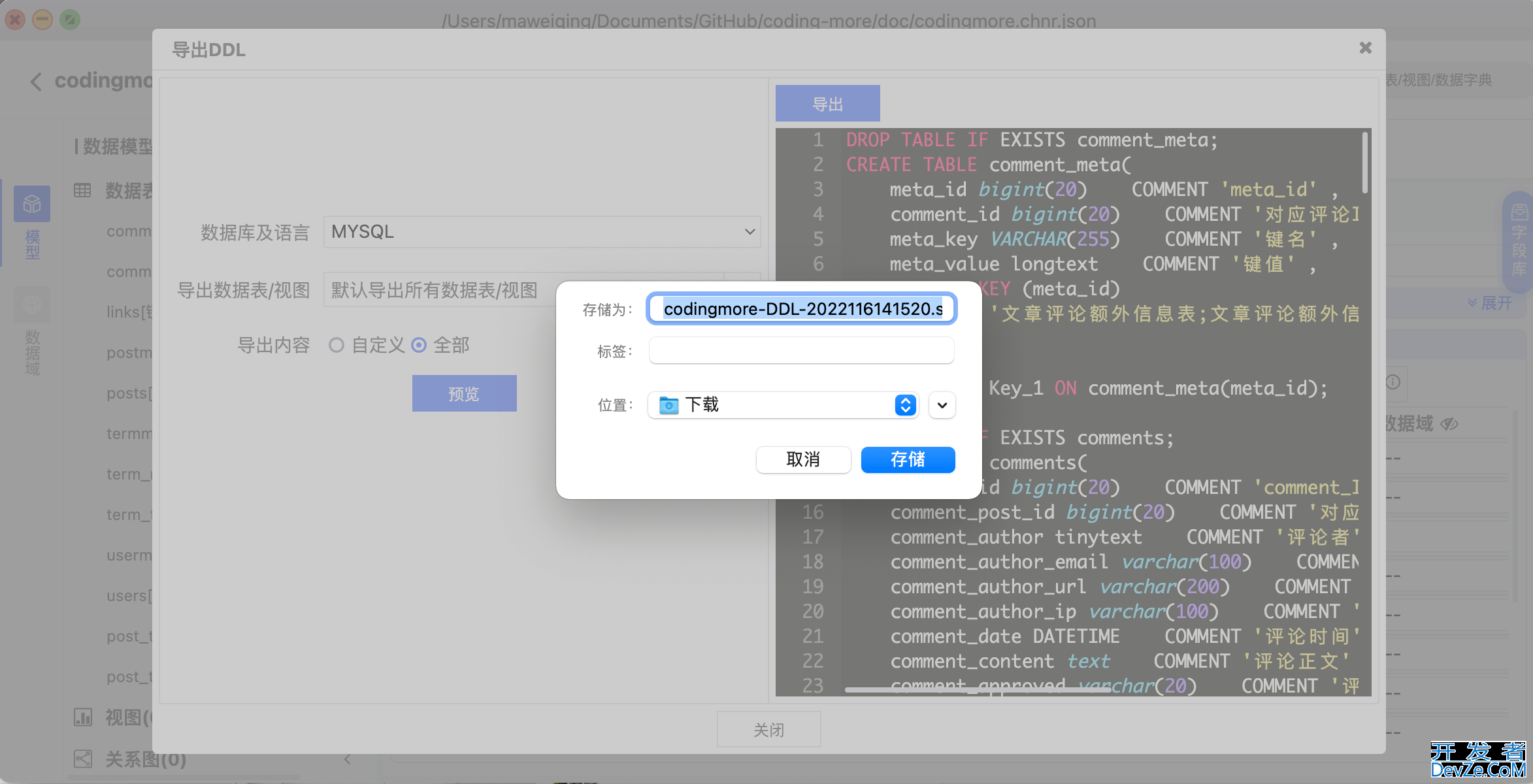Viewport: 1533px width, 784px height.
Task: Open the MYSQL database language dropdown
Action: [542, 232]
